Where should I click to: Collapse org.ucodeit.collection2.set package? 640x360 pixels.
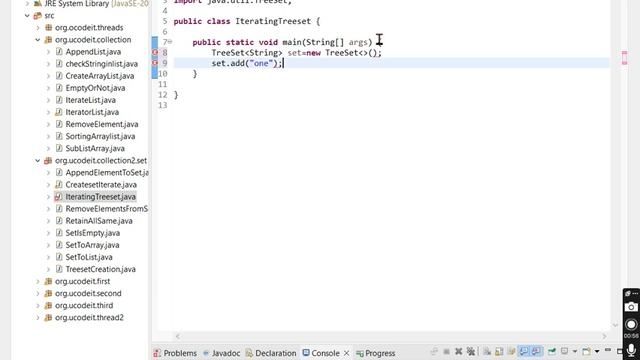pyautogui.click(x=38, y=160)
